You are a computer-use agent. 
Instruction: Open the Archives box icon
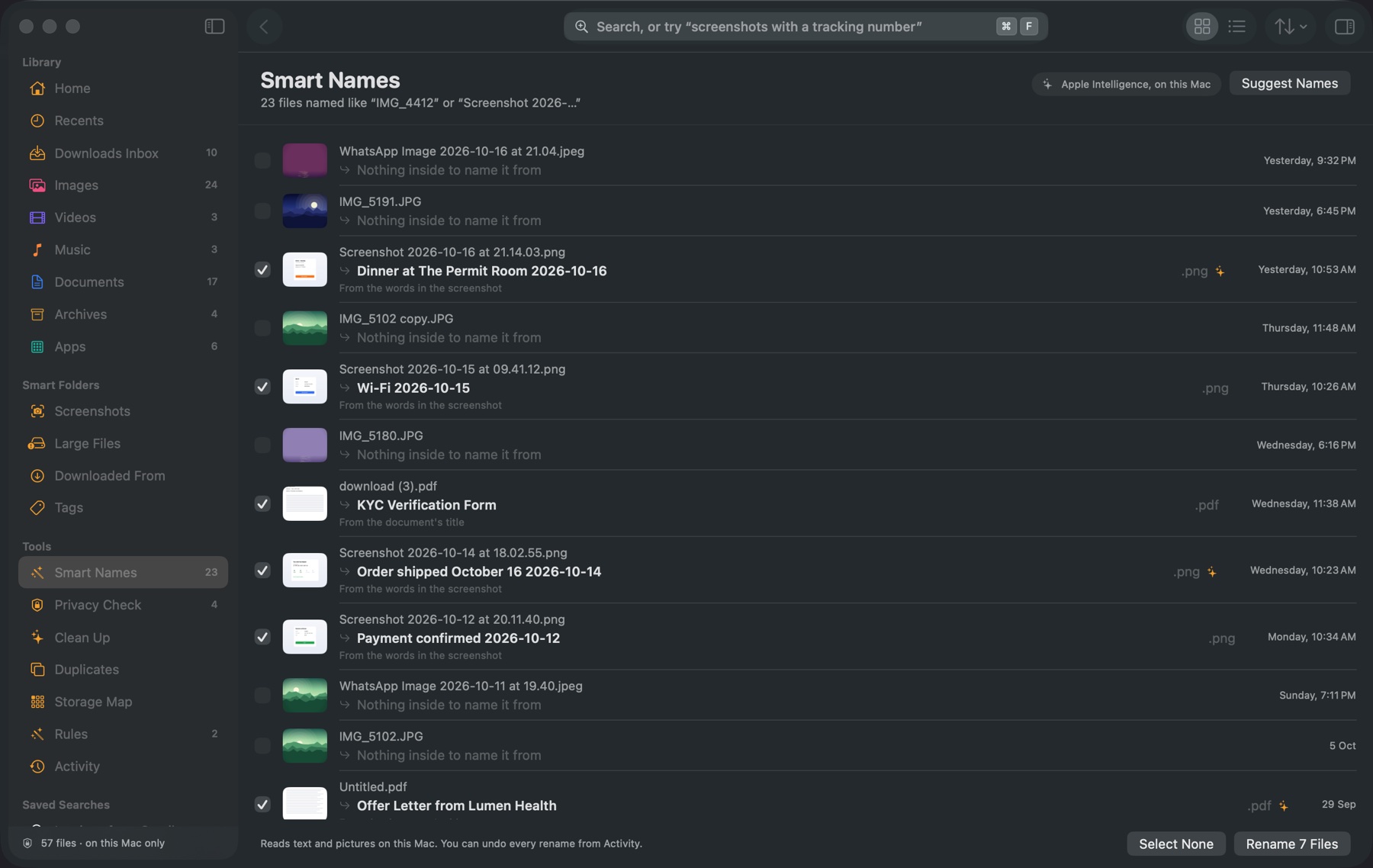pos(37,314)
